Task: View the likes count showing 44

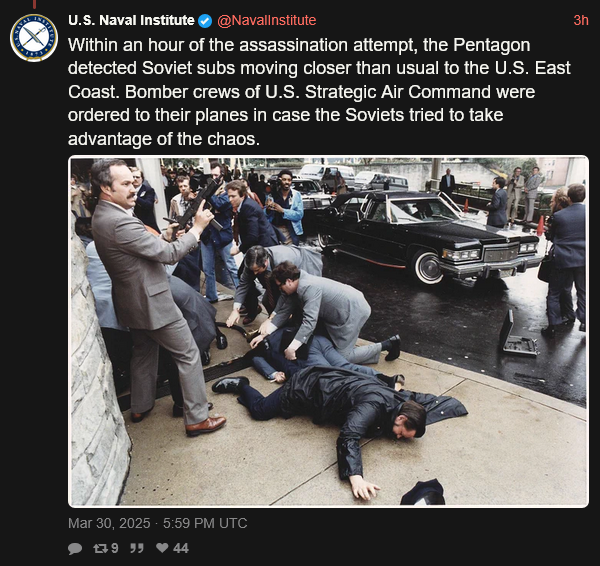Action: click(181, 548)
